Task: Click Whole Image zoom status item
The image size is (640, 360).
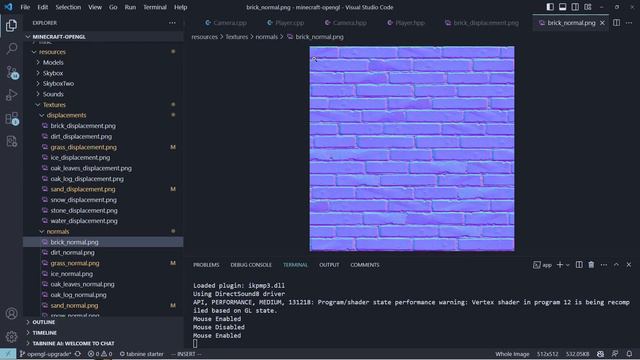Action: click(x=512, y=354)
